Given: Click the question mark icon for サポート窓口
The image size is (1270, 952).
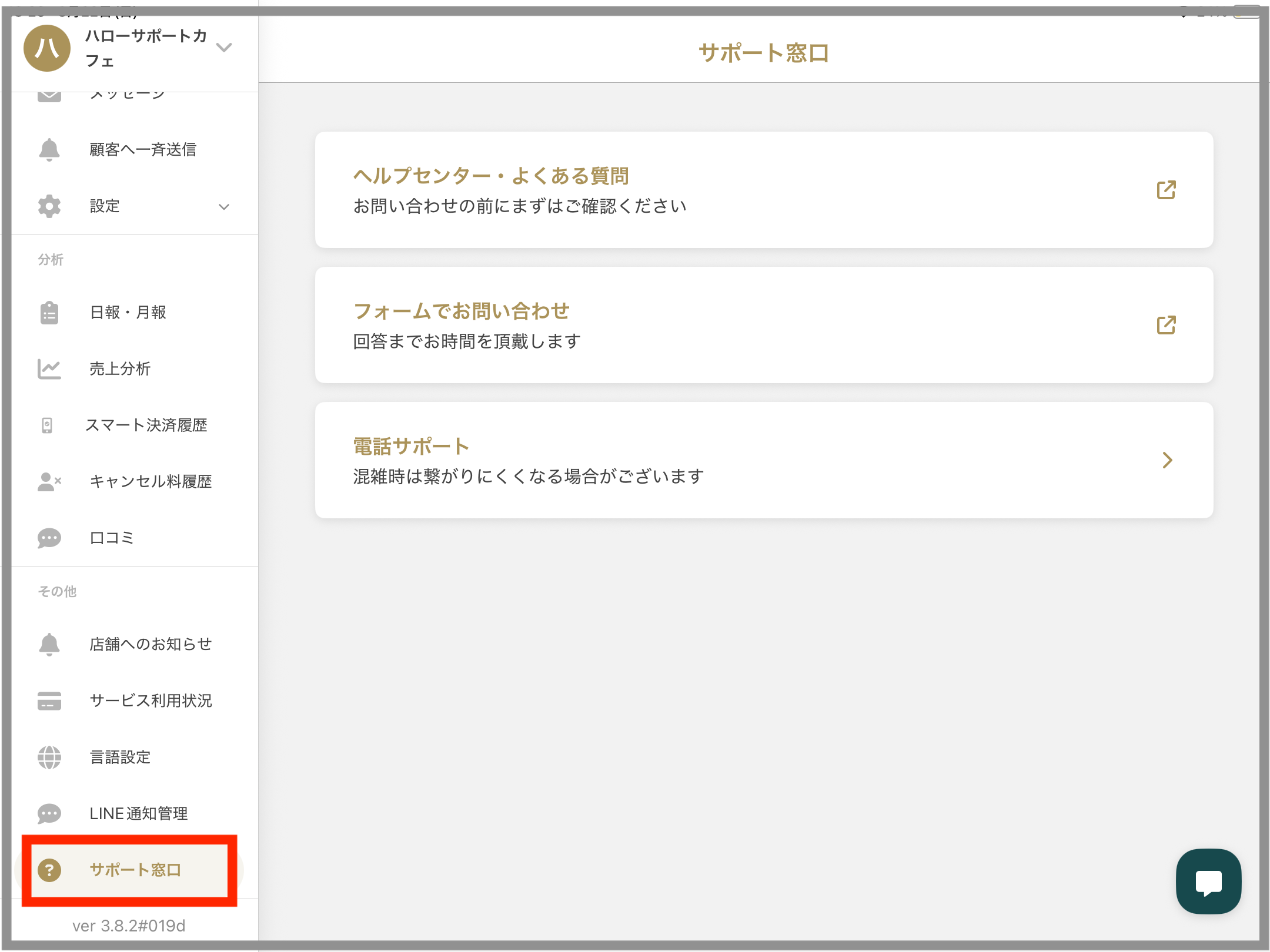Looking at the screenshot, I should 49,870.
